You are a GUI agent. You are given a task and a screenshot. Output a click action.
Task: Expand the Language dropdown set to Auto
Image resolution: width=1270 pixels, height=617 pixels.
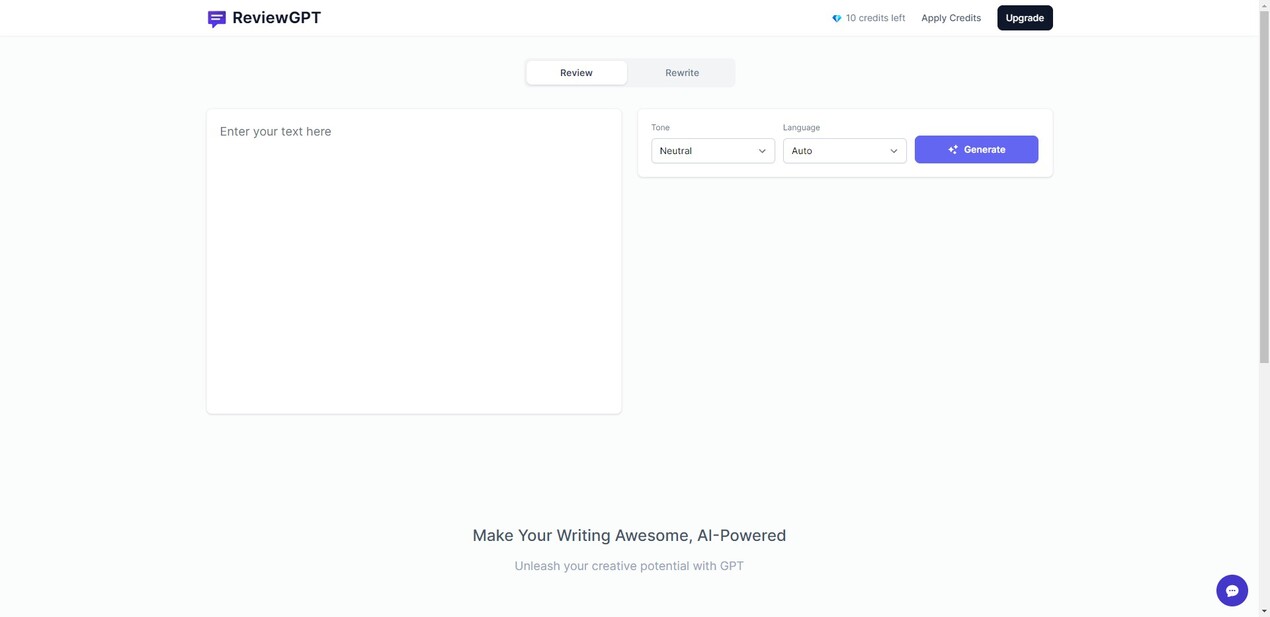(844, 151)
